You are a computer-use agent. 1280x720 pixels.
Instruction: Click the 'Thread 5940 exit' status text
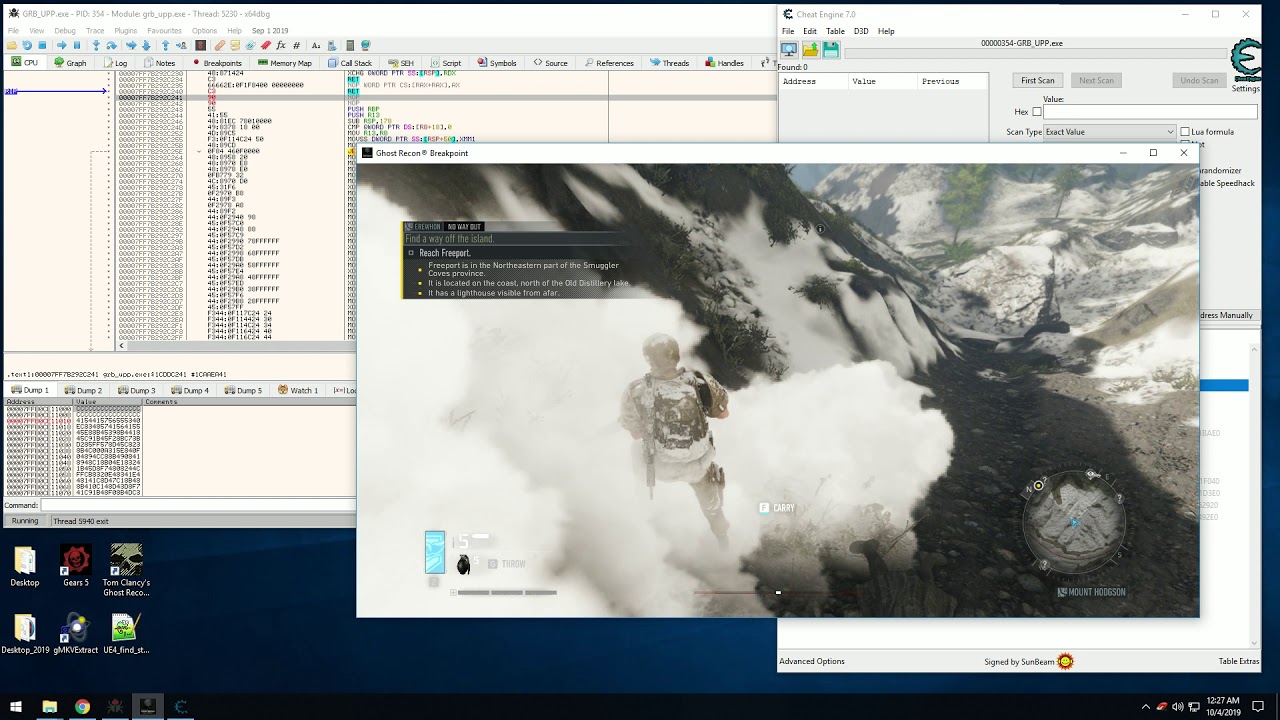pyautogui.click(x=81, y=521)
